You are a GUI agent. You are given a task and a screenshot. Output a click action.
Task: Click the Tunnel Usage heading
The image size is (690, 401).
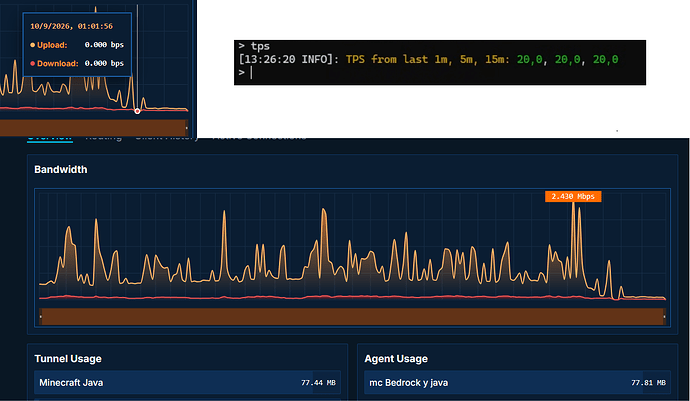tap(68, 359)
